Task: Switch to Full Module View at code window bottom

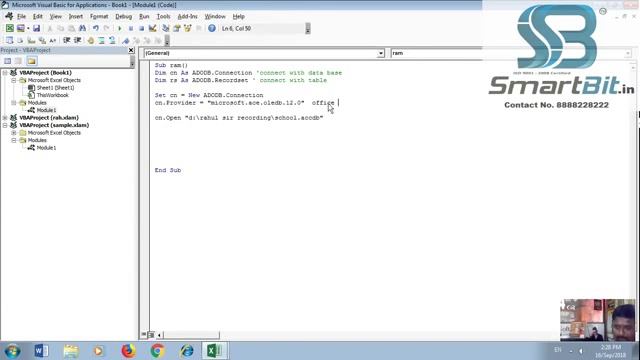Action: coord(151,335)
